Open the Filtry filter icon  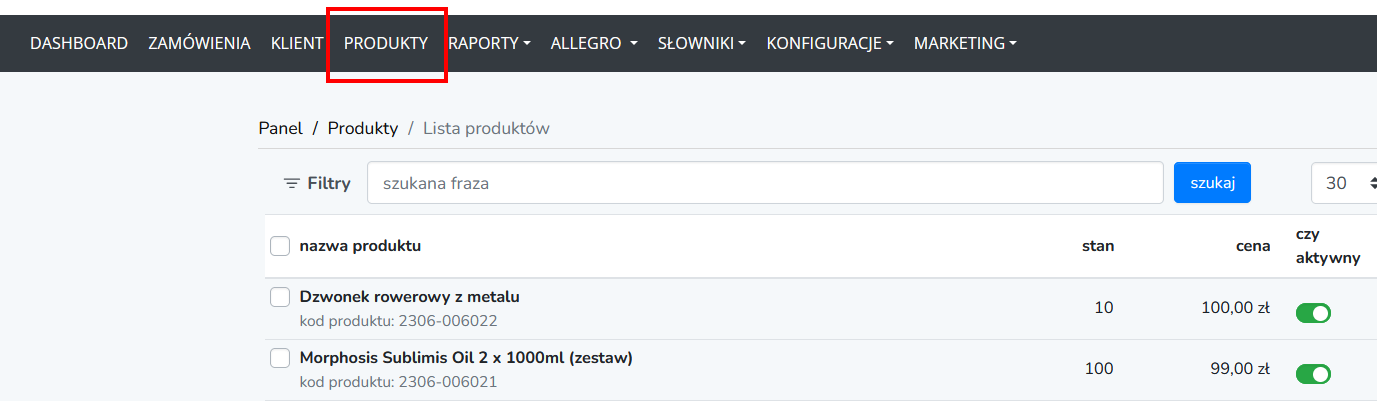pyautogui.click(x=292, y=183)
